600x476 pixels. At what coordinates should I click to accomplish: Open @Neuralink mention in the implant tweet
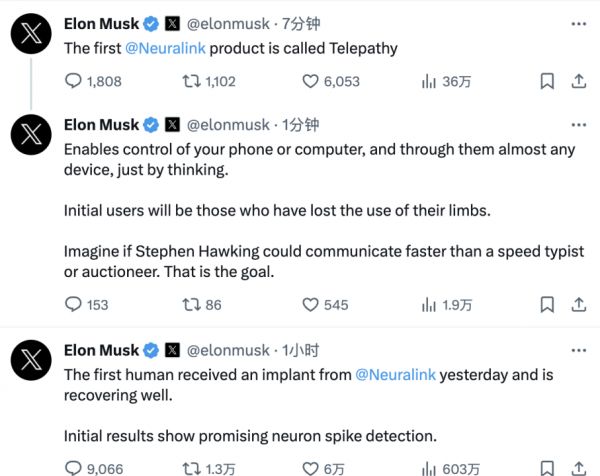pos(395,374)
